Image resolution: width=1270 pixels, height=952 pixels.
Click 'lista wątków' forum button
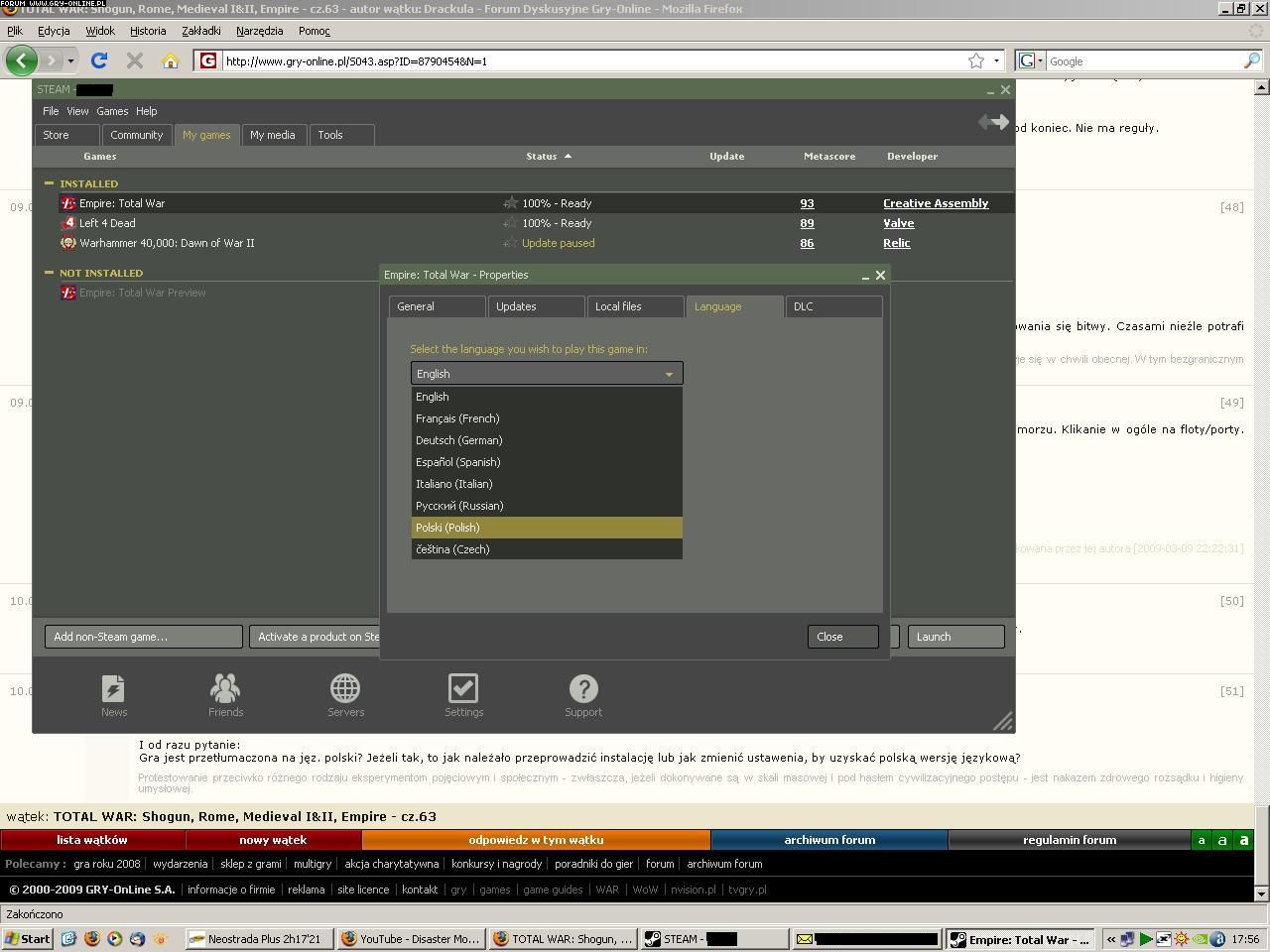point(92,840)
